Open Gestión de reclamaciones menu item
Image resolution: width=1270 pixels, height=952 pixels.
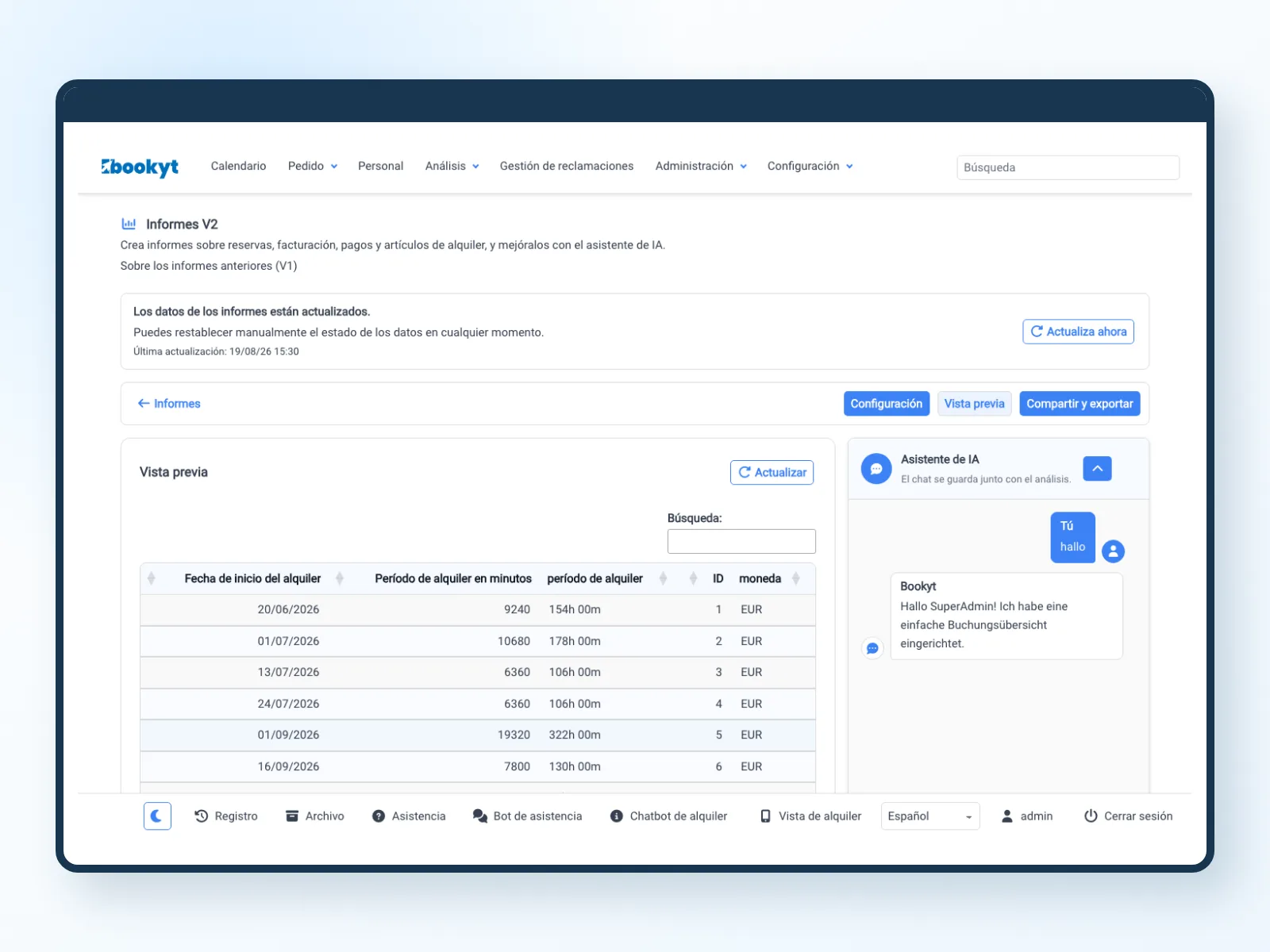[x=567, y=166]
